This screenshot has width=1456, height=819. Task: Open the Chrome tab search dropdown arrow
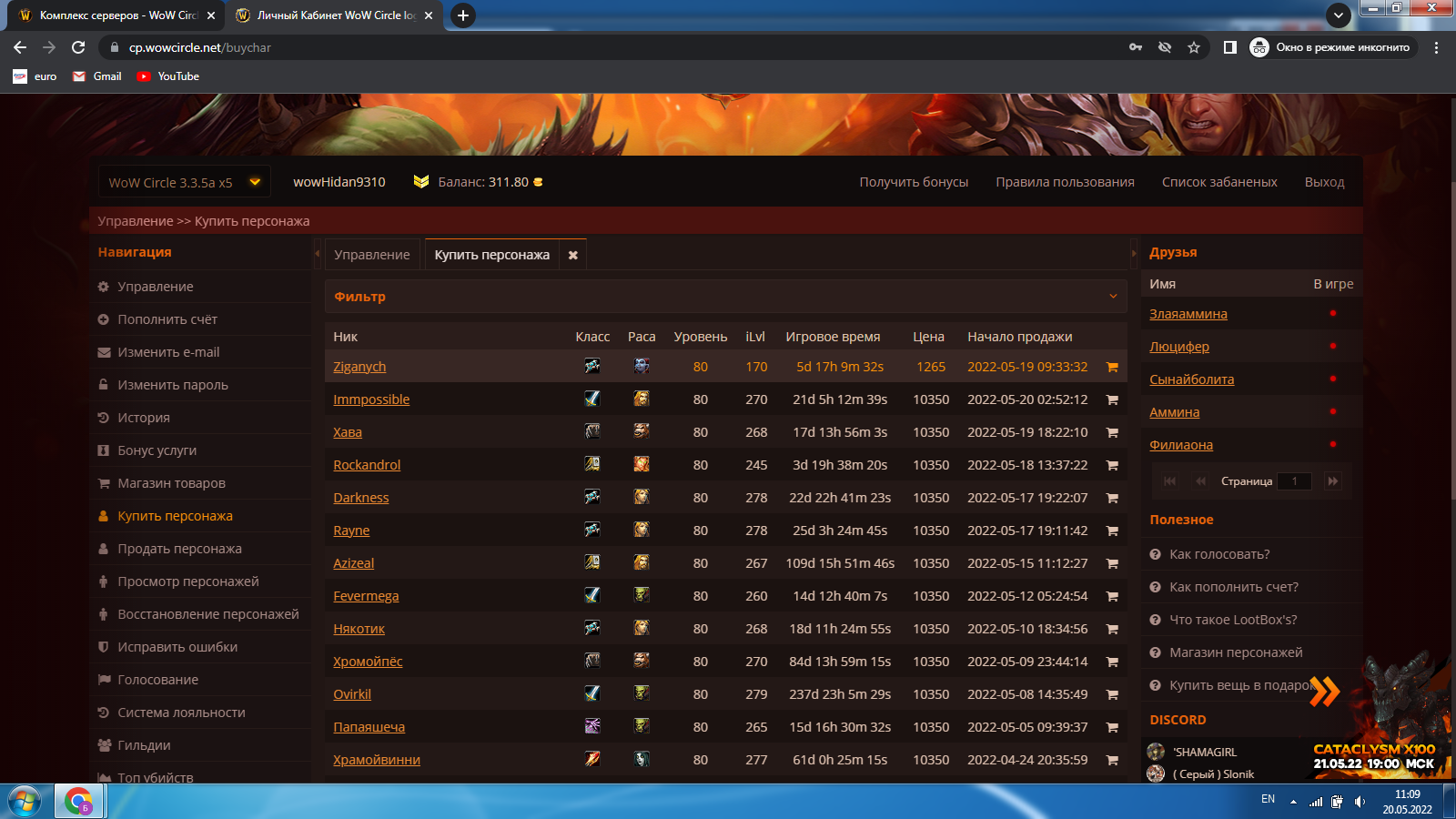1338,15
